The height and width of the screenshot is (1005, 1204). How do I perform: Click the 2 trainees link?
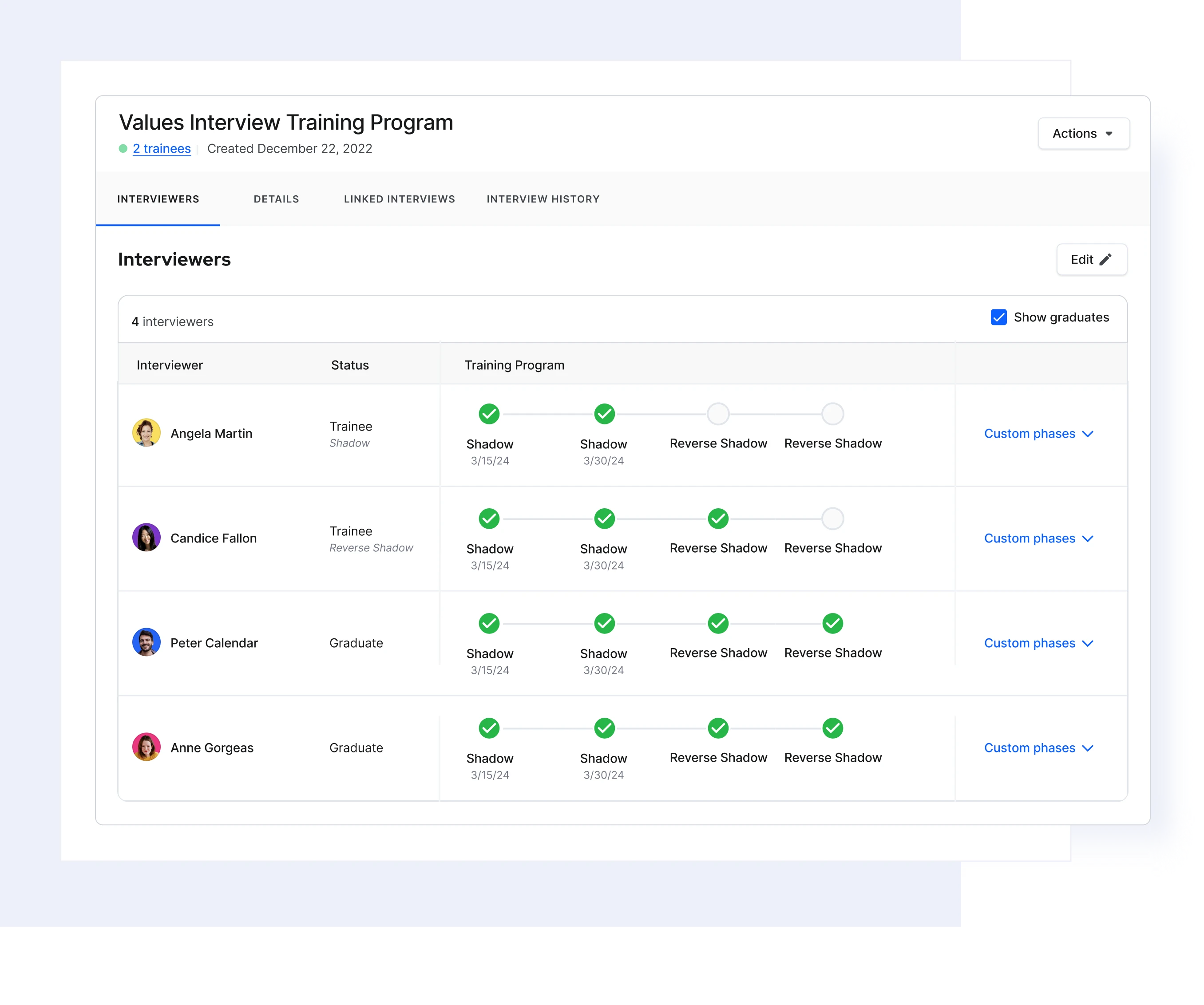click(162, 148)
